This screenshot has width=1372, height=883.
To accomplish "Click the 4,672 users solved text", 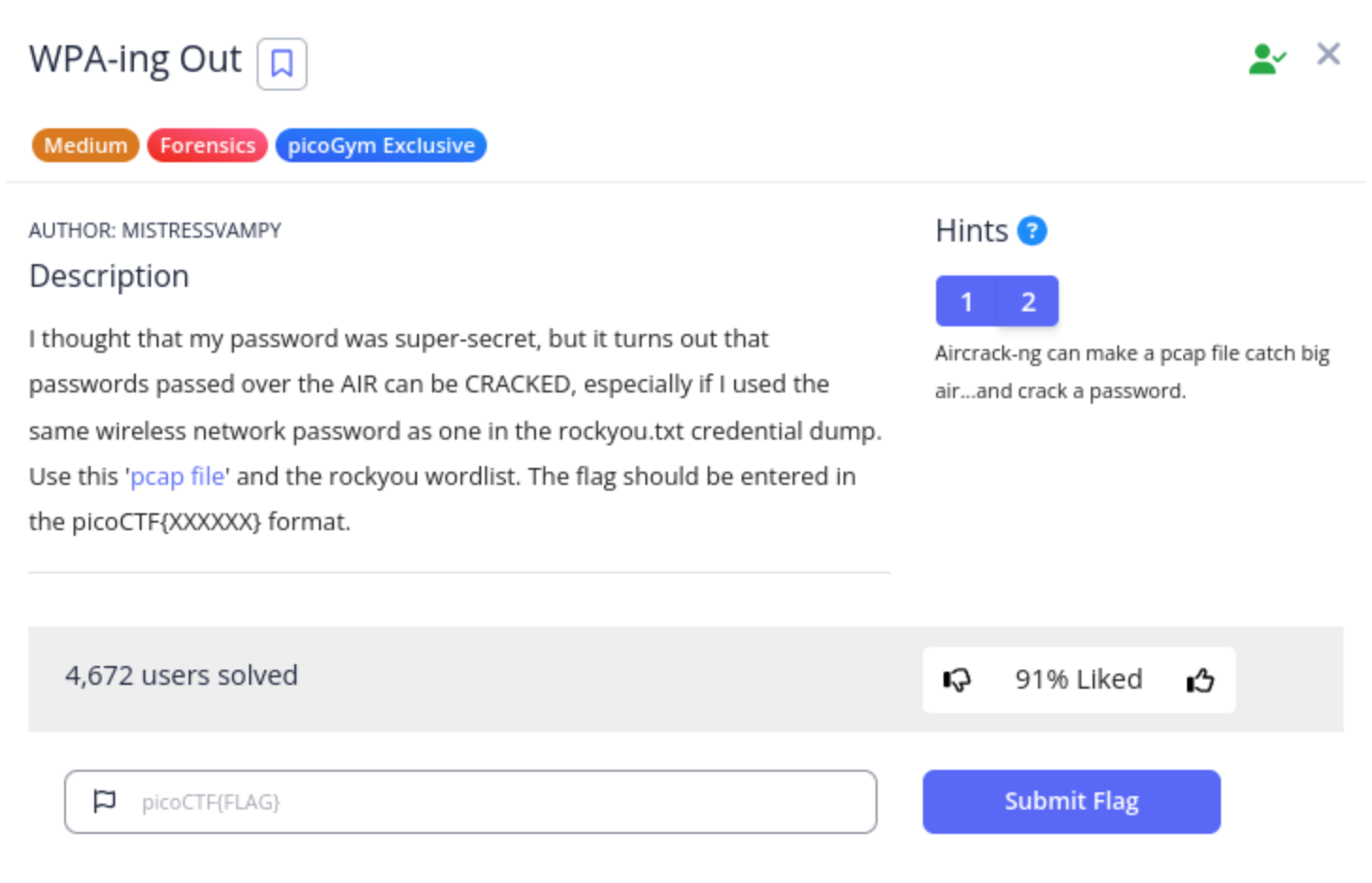I will tap(181, 675).
